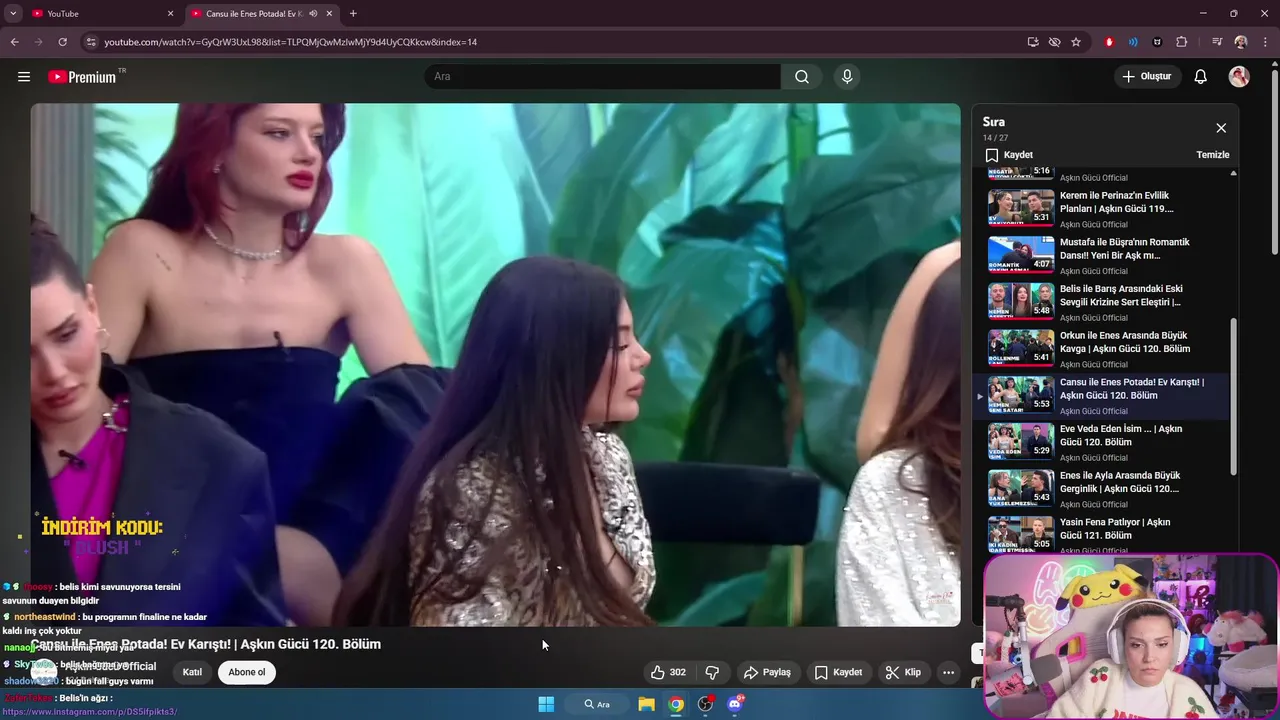Open the black cat extension
Screen dimensions: 1280x720
tap(1157, 42)
